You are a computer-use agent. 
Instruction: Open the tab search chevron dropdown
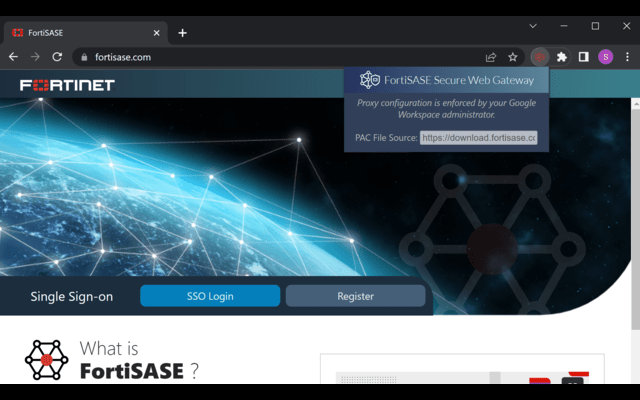point(533,26)
